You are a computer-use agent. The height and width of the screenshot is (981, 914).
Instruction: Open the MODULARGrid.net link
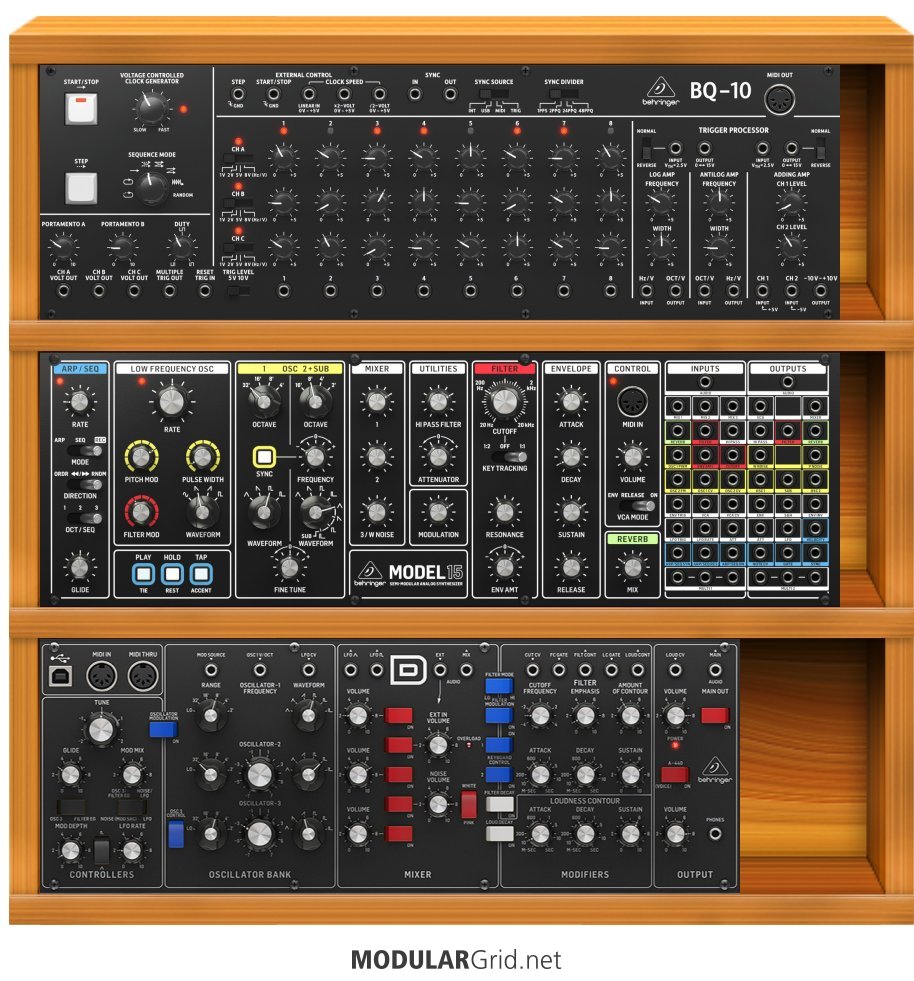(x=456, y=961)
